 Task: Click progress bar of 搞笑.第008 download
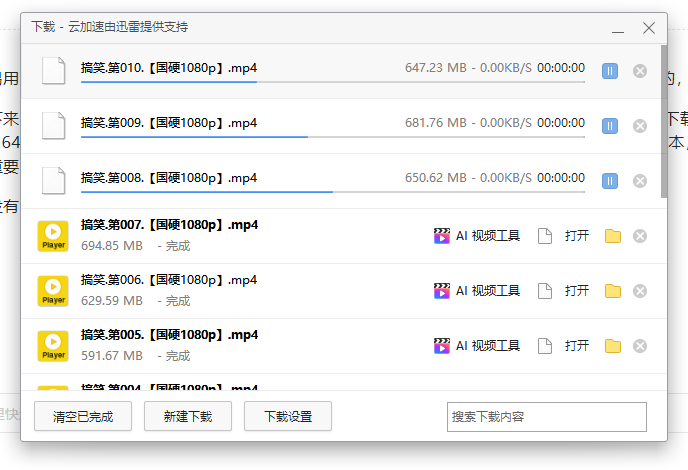[333, 192]
